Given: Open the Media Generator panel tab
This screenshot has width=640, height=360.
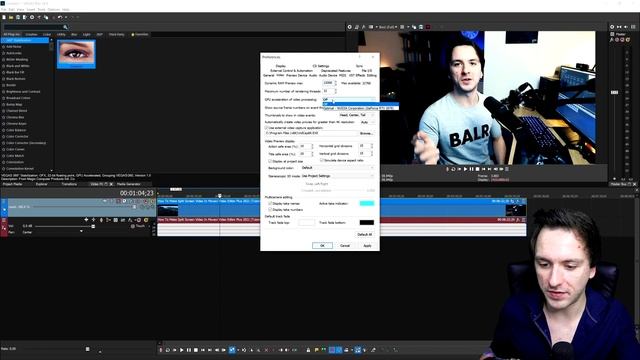Looking at the screenshot, I should pos(129,184).
